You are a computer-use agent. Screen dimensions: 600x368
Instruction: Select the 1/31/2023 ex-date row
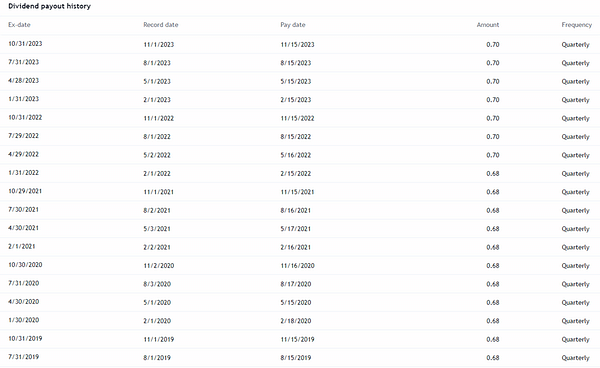(x=300, y=99)
